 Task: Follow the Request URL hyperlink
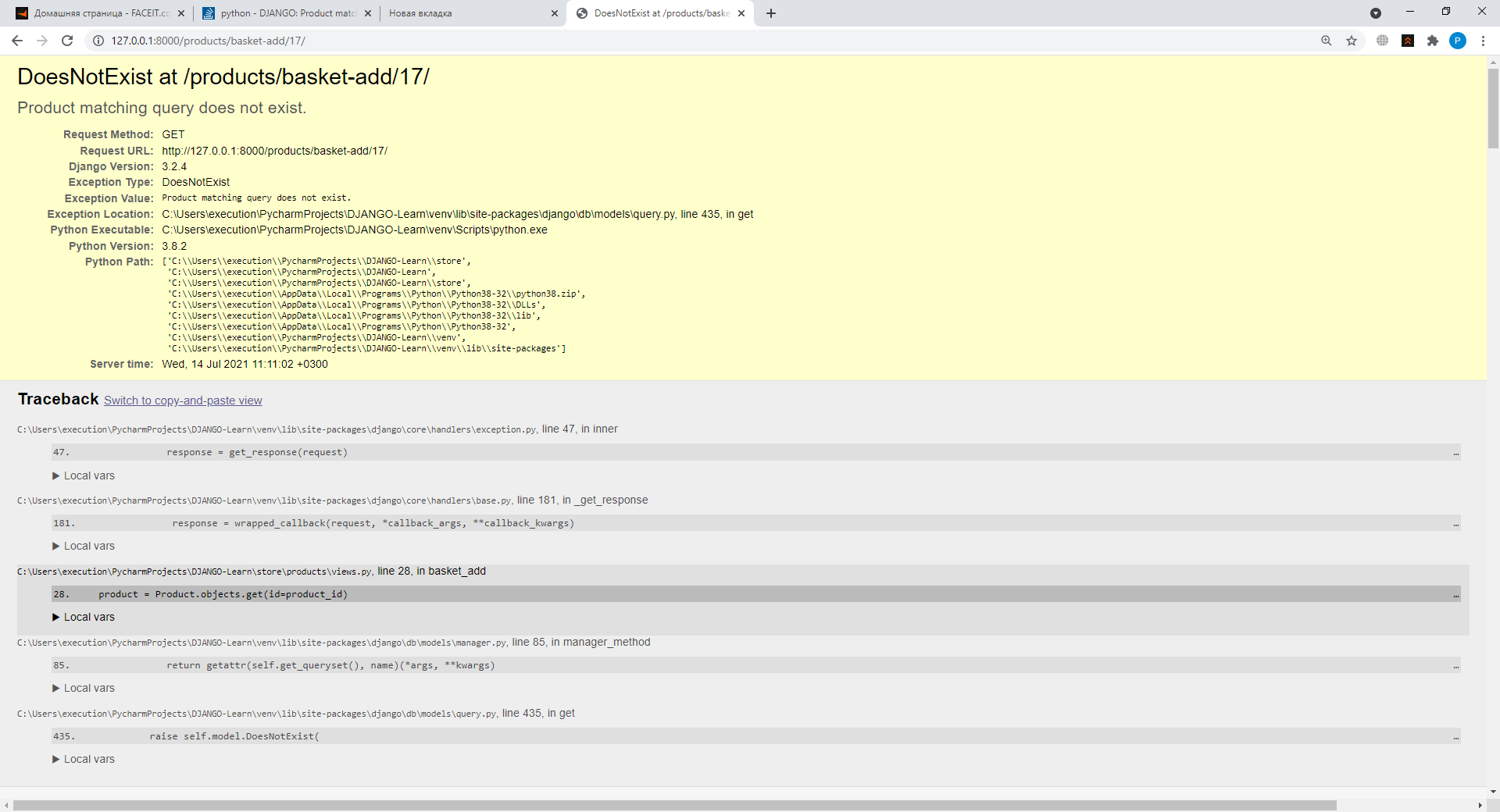pos(274,150)
